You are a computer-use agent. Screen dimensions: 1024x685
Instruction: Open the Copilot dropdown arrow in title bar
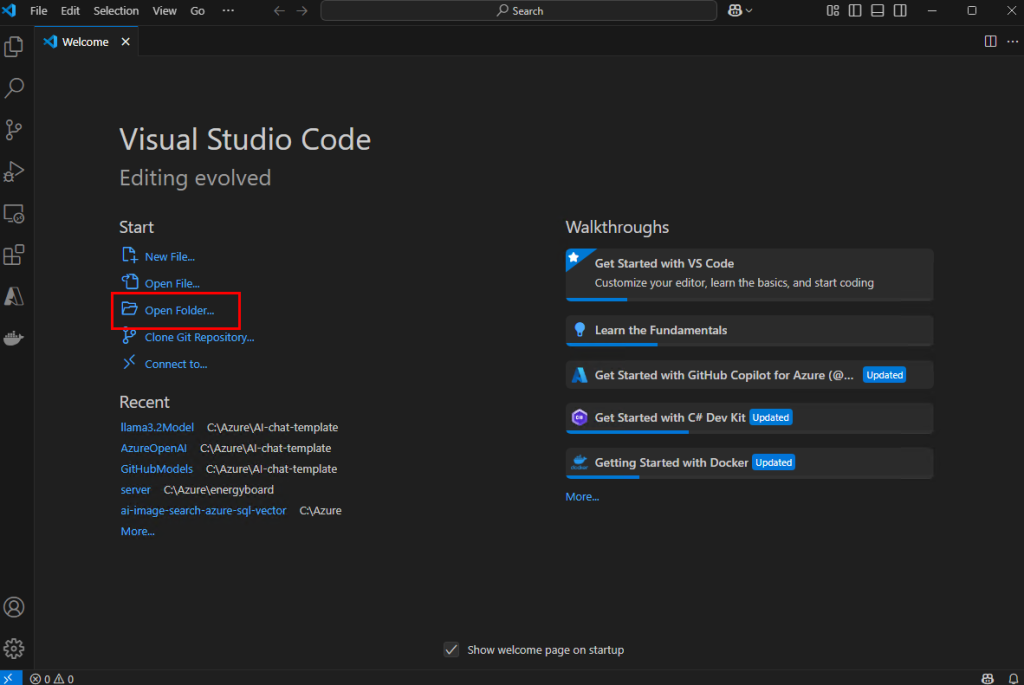tap(749, 10)
